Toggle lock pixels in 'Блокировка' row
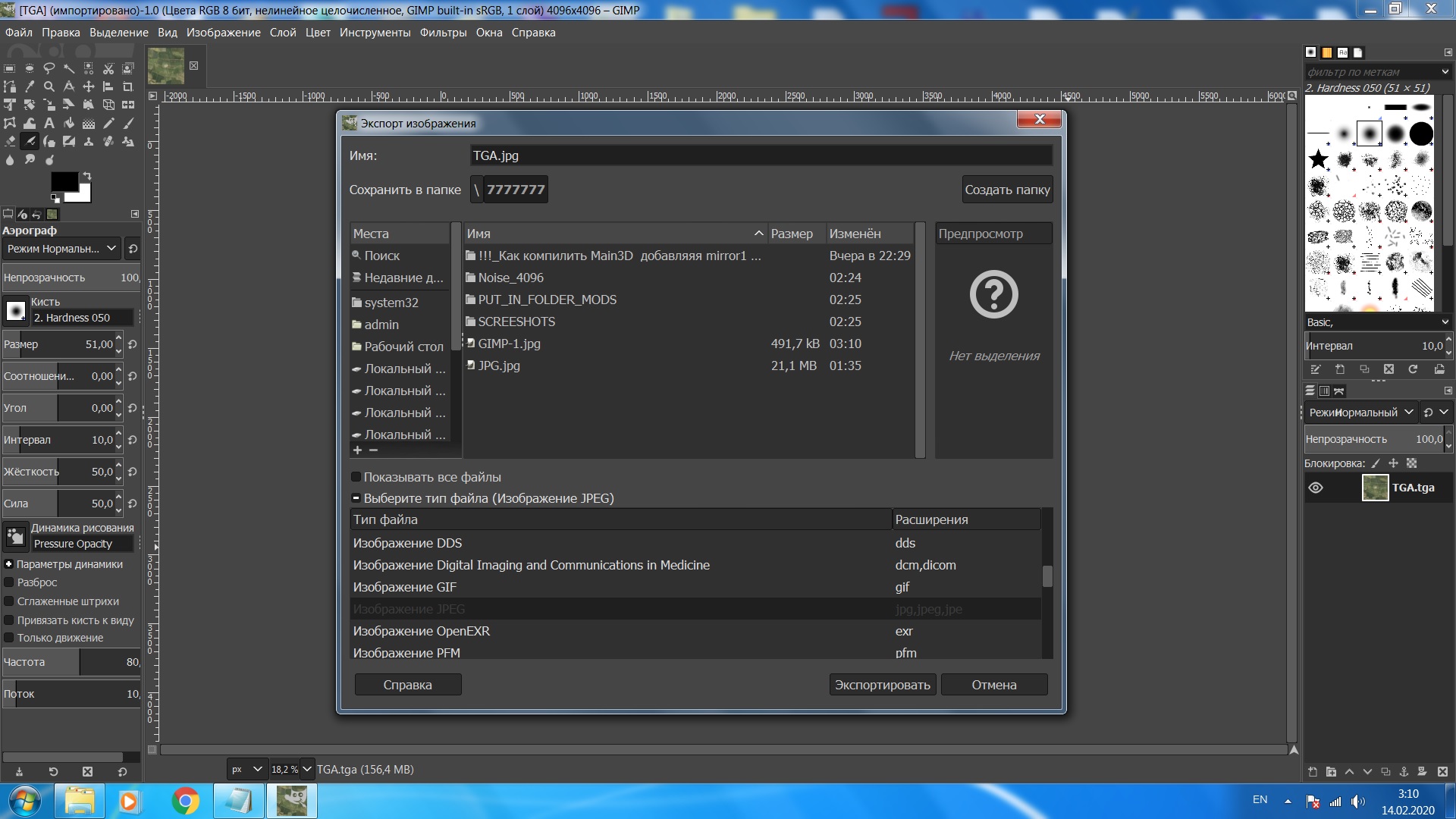Image resolution: width=1456 pixels, height=819 pixels. click(1376, 463)
